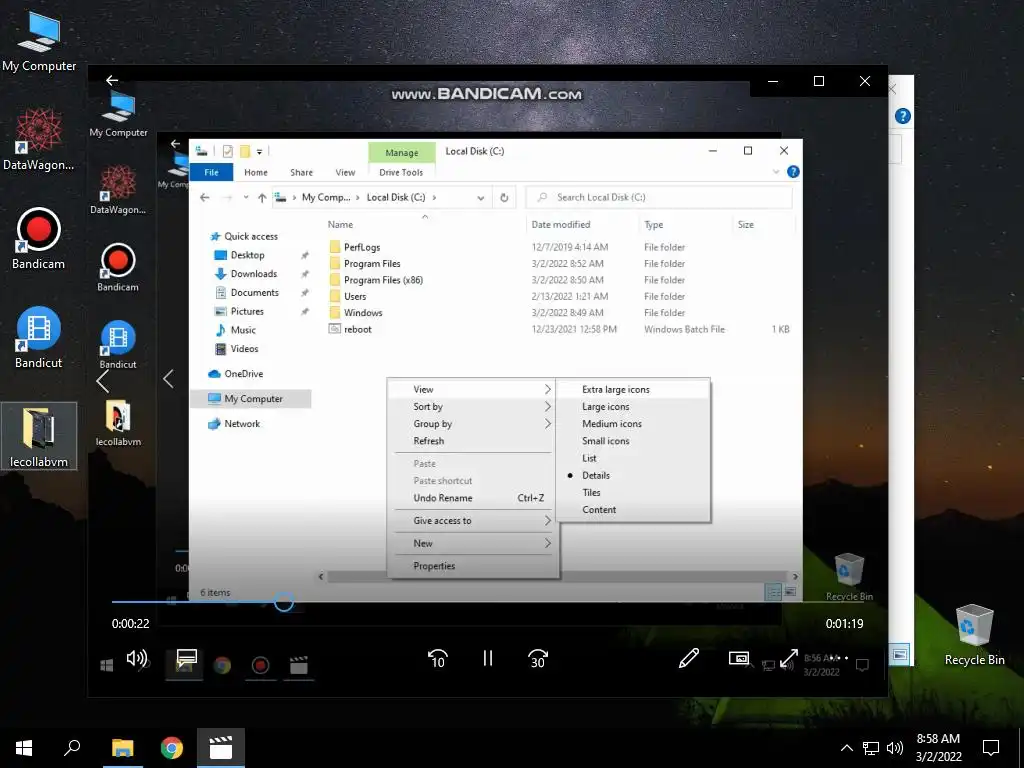This screenshot has height=768, width=1024.
Task: Open Chrome from the Windows taskbar
Action: [172, 748]
